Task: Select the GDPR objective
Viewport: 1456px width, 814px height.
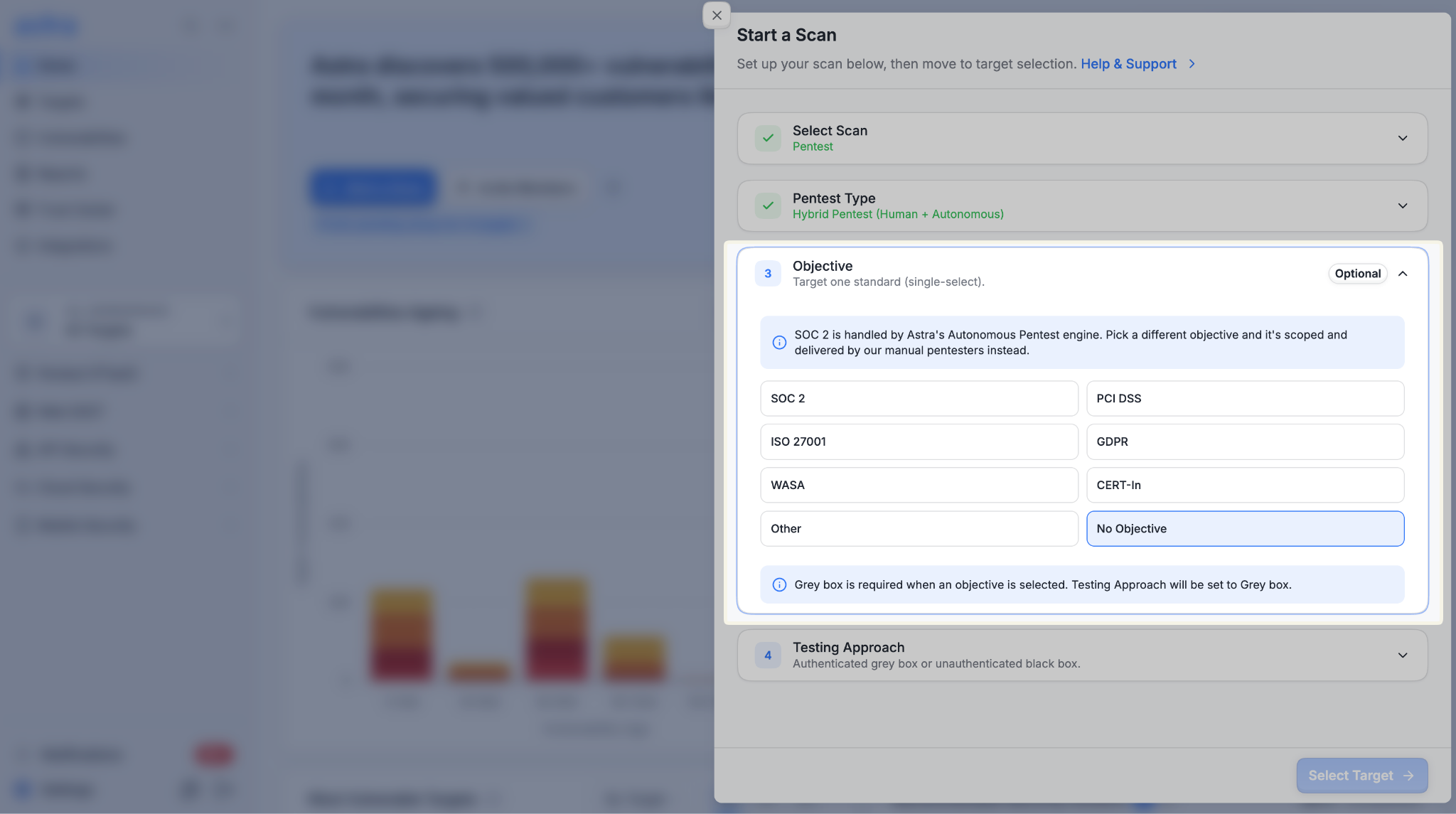Action: point(1245,442)
